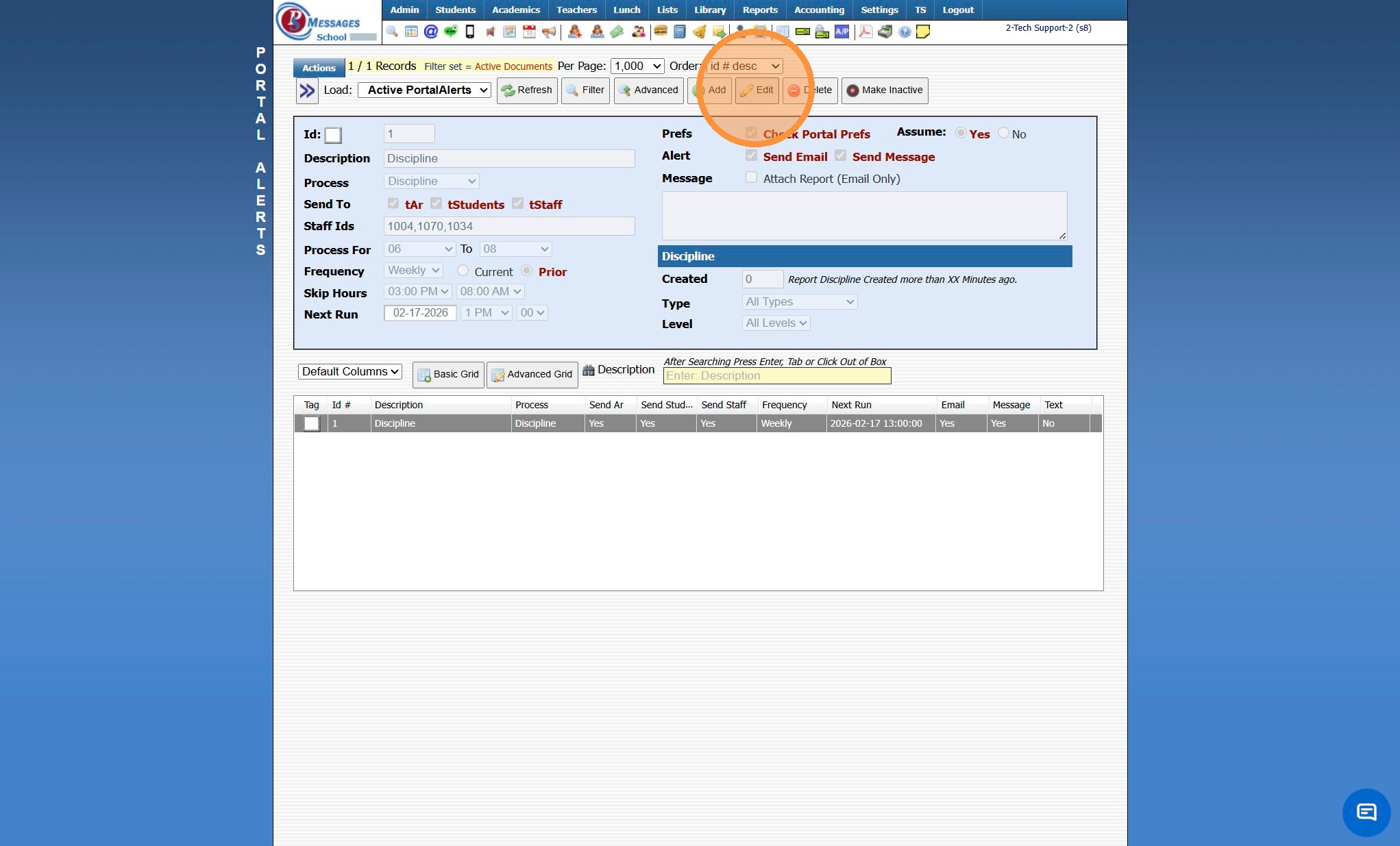This screenshot has height=846, width=1400.
Task: Open the PDF document icon
Action: click(x=865, y=32)
